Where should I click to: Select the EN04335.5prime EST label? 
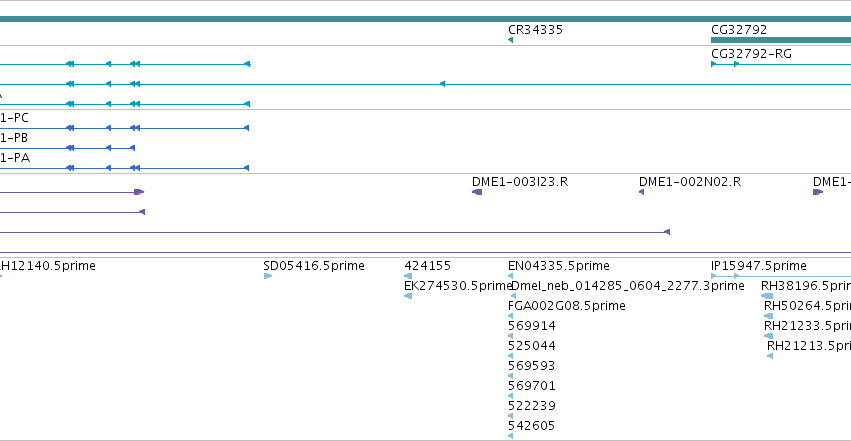559,266
